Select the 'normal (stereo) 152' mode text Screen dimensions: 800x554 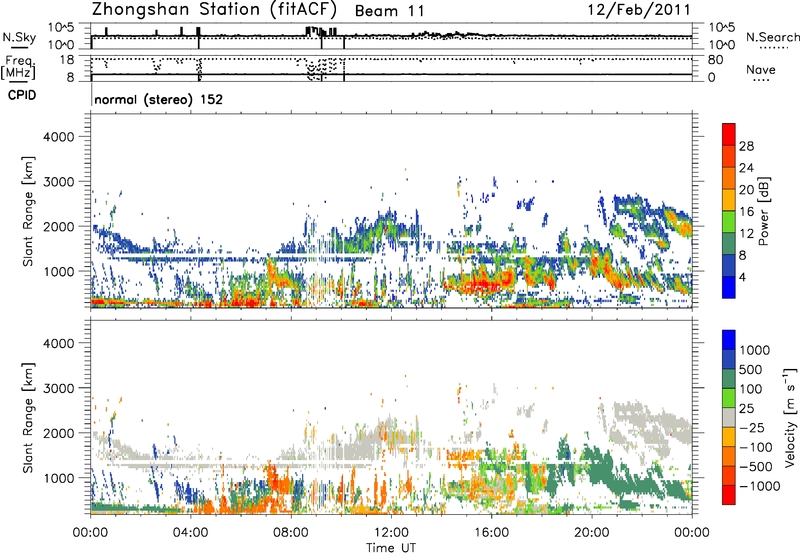click(159, 99)
